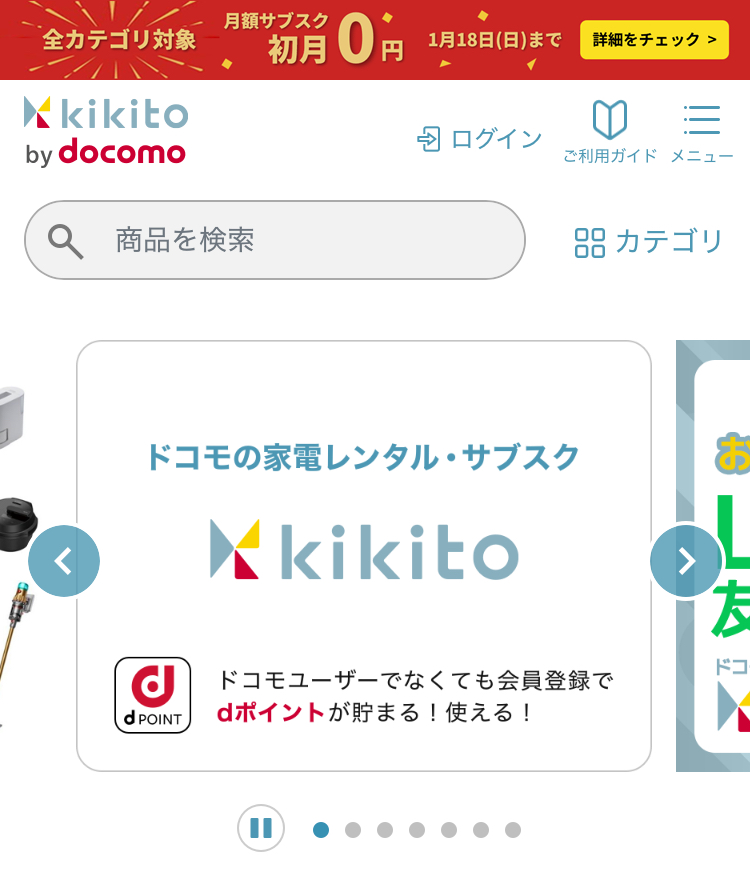Open the partially visible LINE friend banner
Screen dimensions: 750x883
pos(713,556)
